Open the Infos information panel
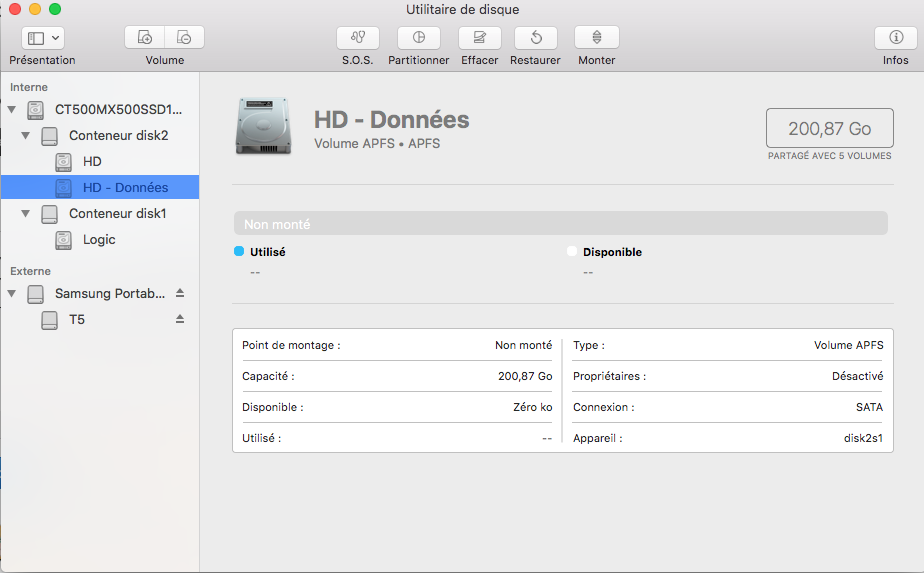Viewport: 924px width, 573px height. click(895, 38)
